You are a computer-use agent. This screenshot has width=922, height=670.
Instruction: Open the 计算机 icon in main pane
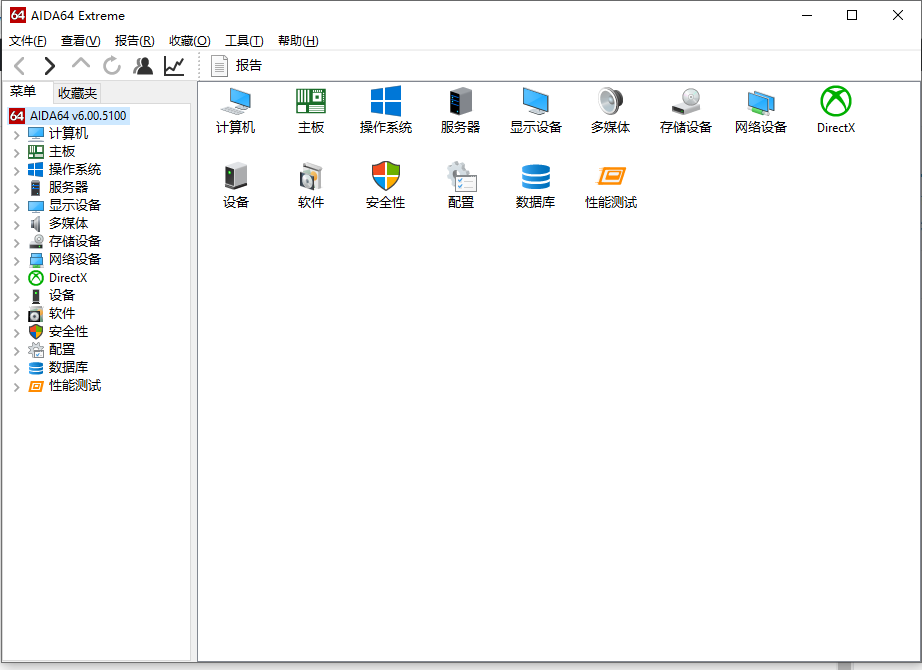tap(236, 110)
